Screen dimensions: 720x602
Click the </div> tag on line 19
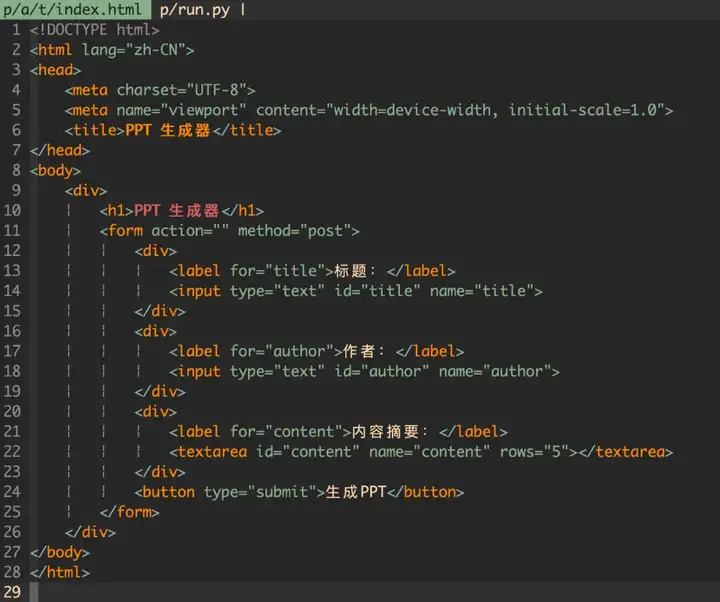point(160,392)
